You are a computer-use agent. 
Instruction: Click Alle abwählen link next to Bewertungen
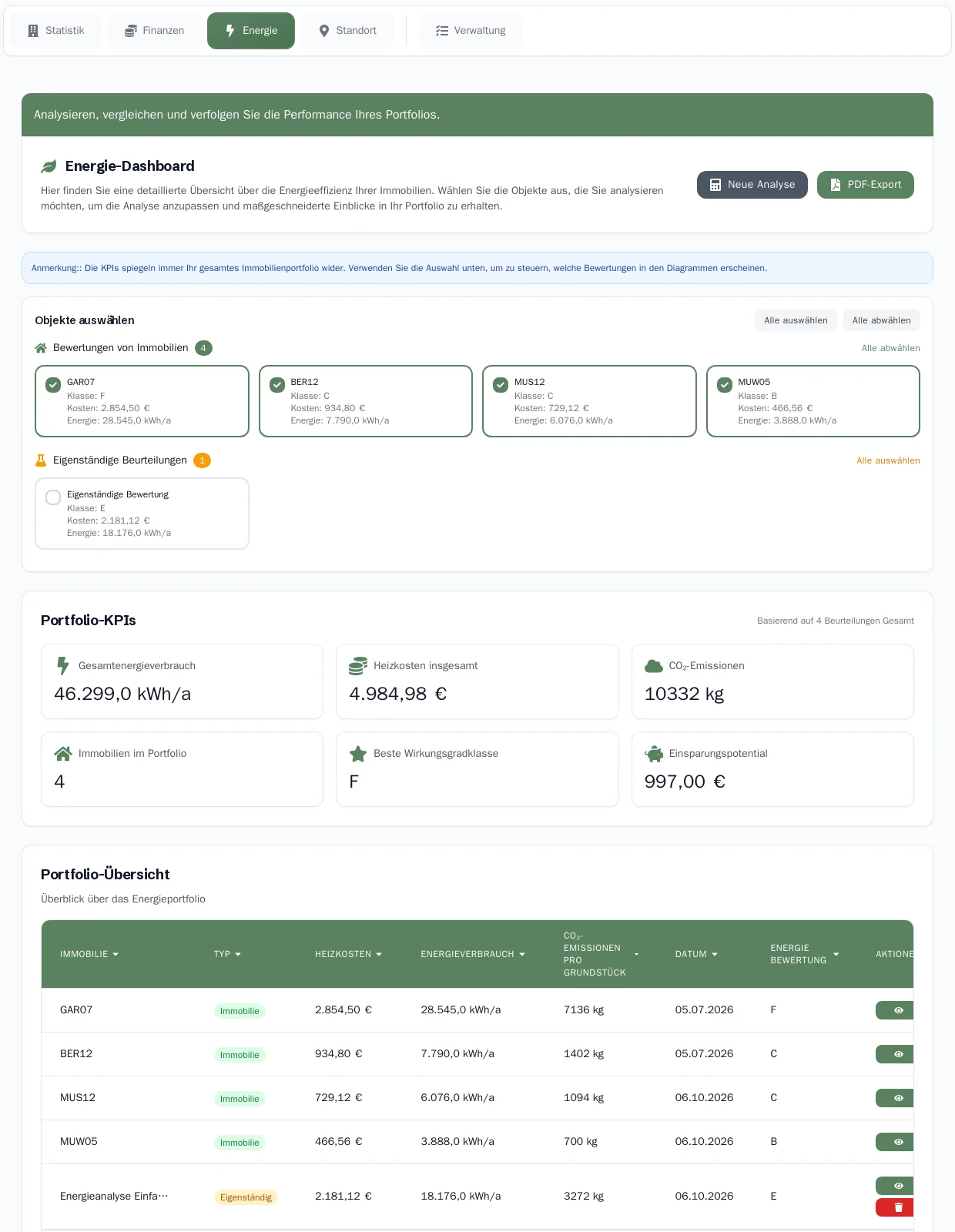(x=890, y=348)
